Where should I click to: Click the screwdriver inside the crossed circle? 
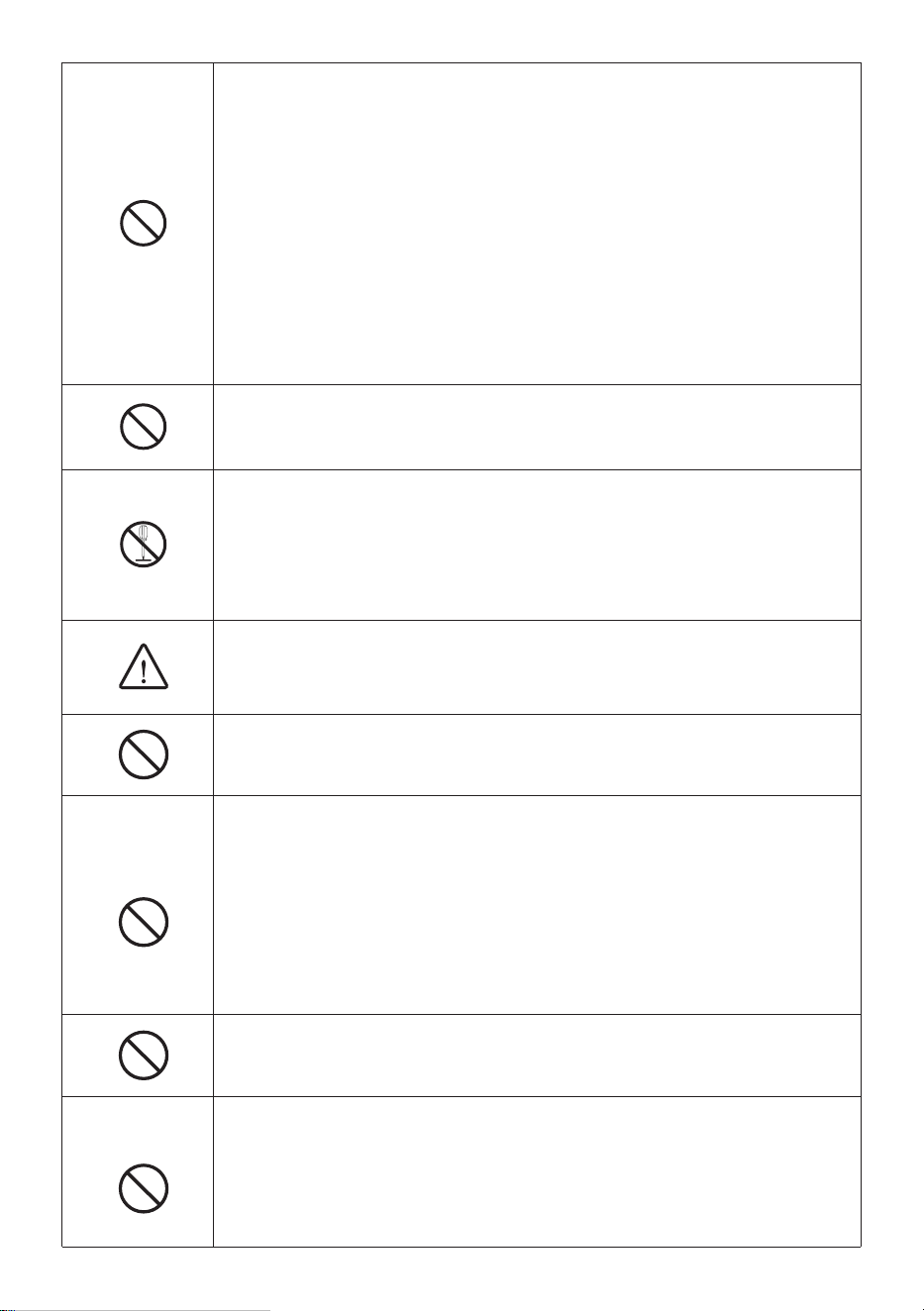pos(144,544)
